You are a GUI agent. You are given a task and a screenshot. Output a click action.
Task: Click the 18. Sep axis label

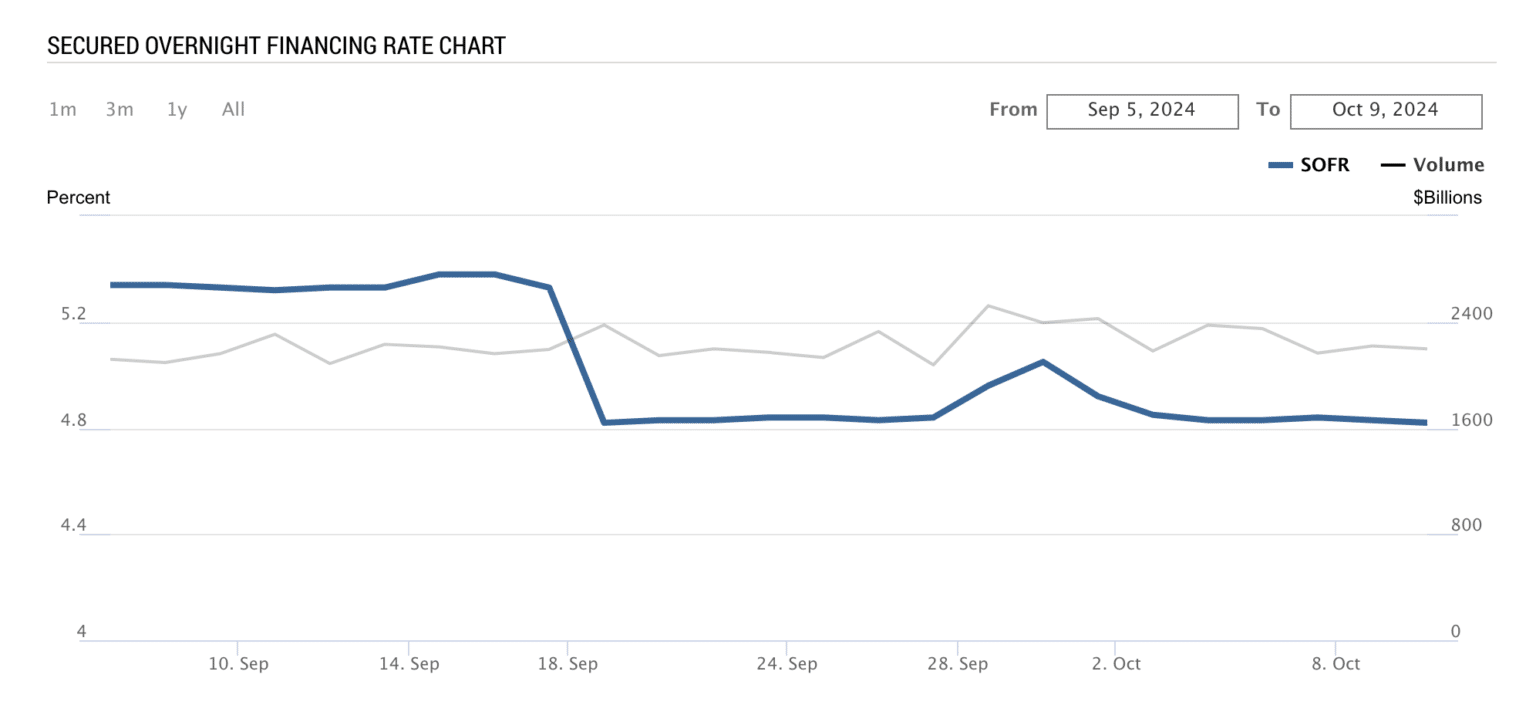[x=567, y=664]
